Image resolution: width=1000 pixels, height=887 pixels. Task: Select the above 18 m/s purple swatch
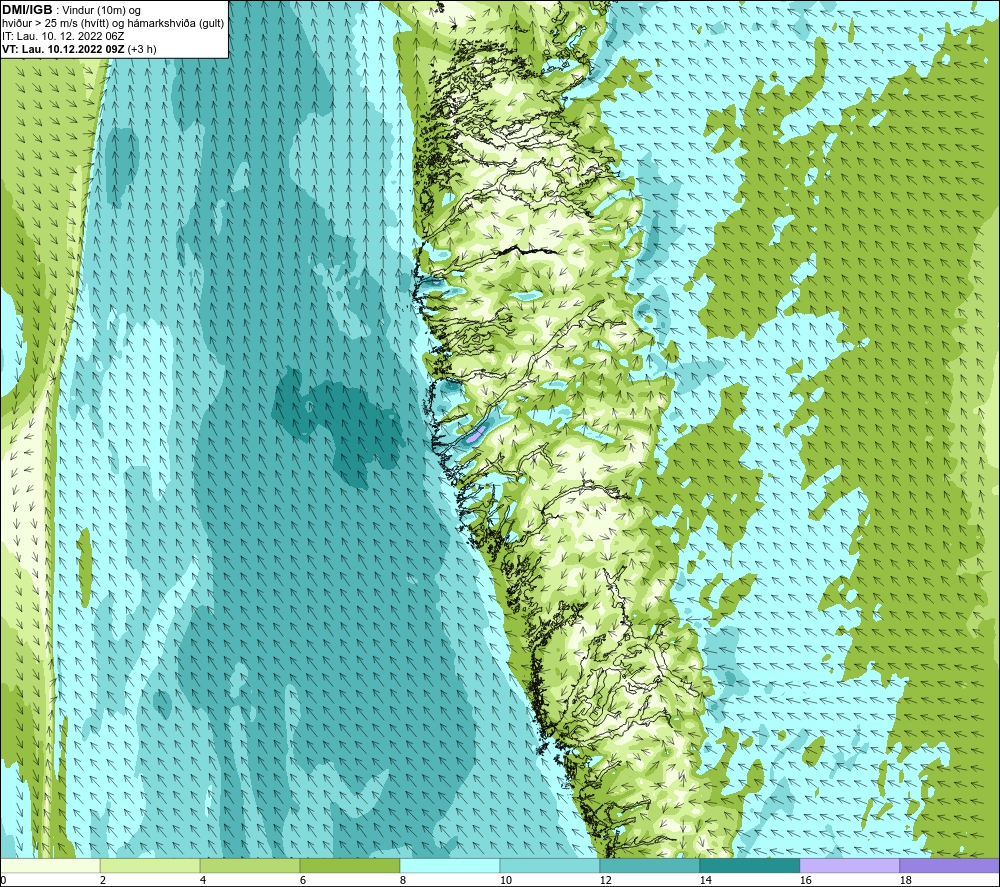pos(950,865)
